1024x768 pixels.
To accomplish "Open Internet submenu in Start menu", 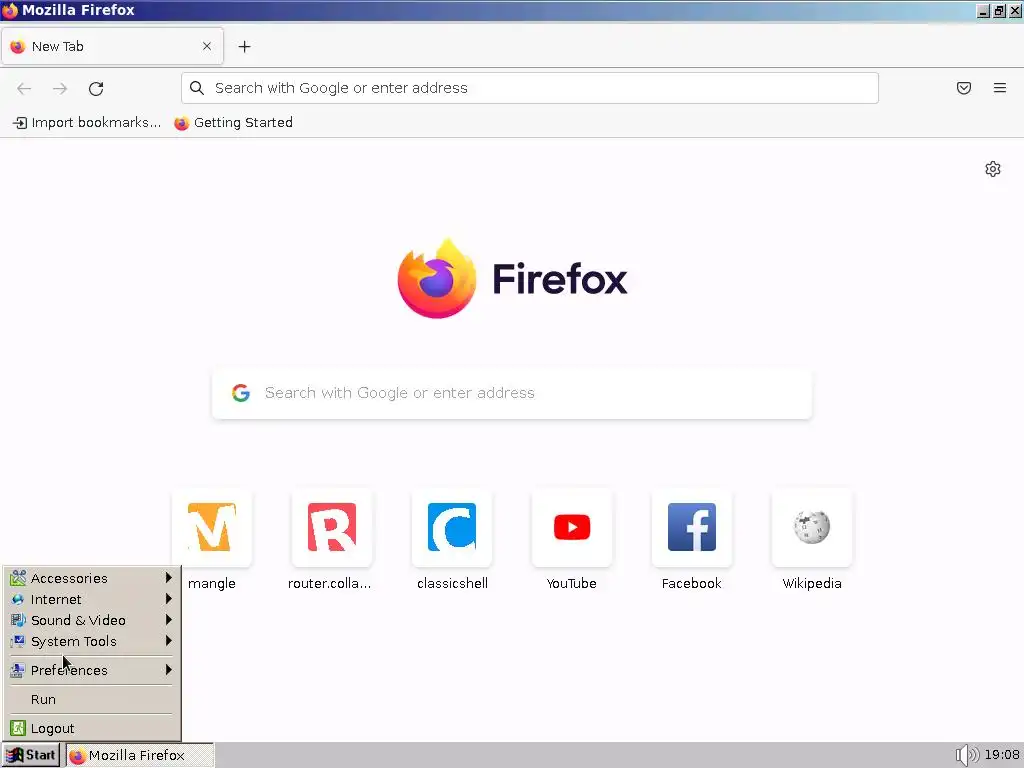I will tap(91, 599).
